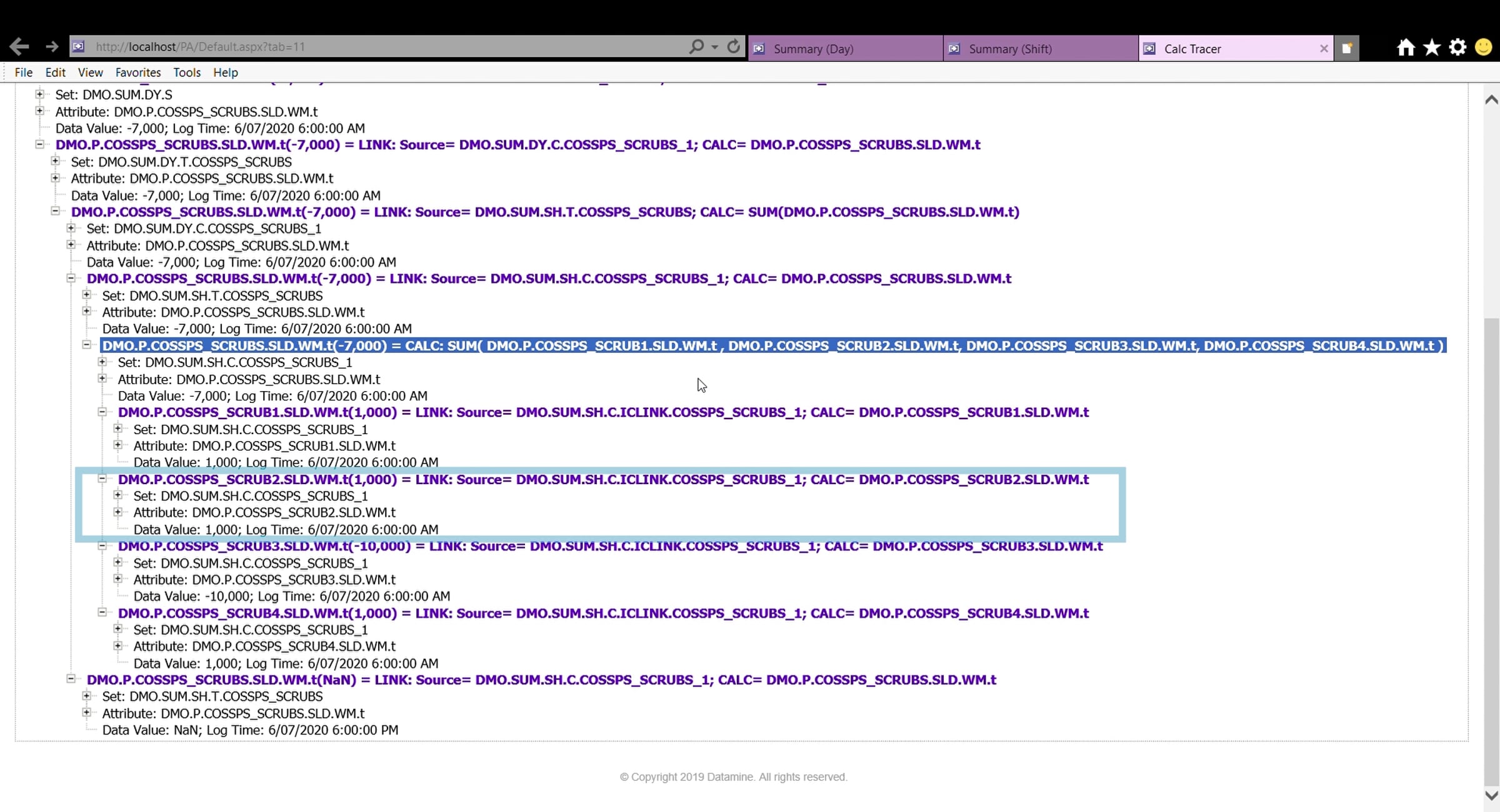Open the Tools menu
Screen dimensions: 1500x812
pos(187,72)
